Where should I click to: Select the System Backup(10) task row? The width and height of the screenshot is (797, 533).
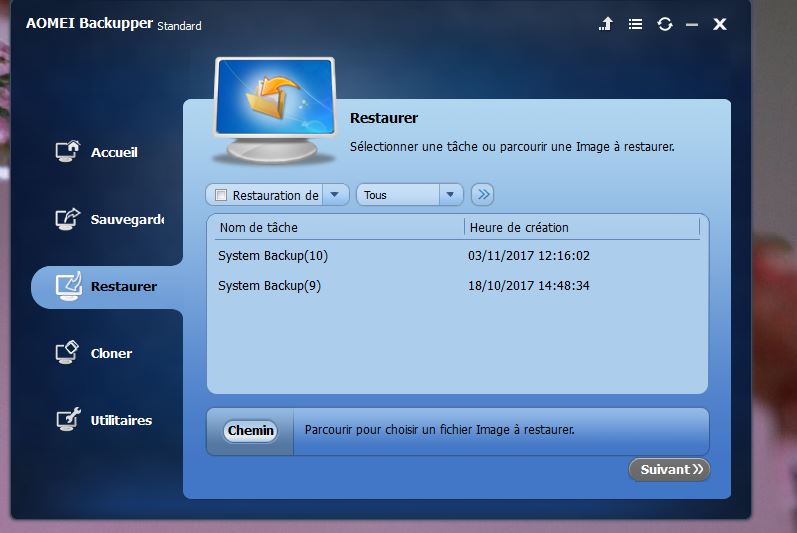(456, 256)
